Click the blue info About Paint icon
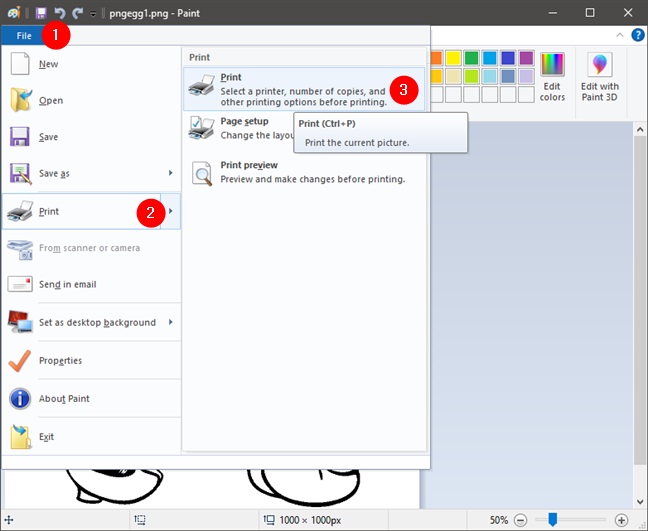648x531 pixels. pyautogui.click(x=20, y=399)
